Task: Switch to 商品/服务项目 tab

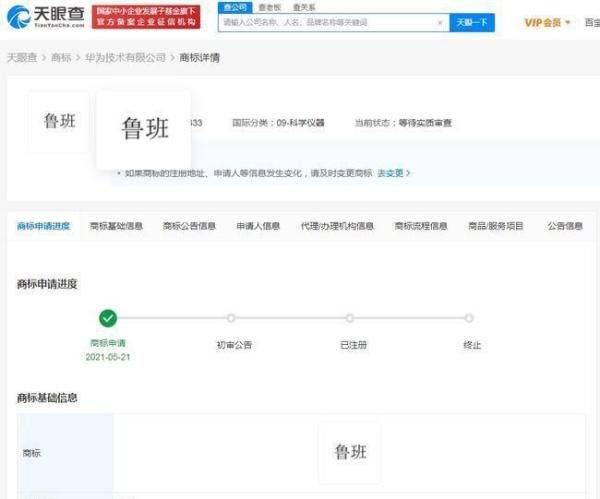Action: (496, 226)
